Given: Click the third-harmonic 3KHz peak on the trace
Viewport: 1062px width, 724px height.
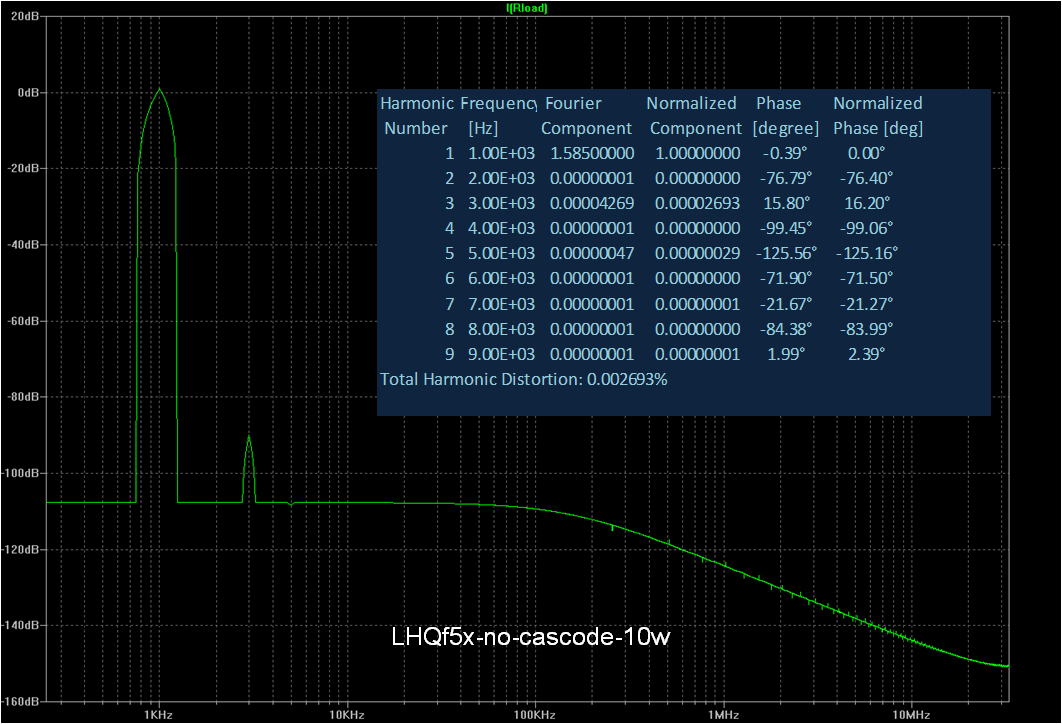Looking at the screenshot, I should (249, 438).
